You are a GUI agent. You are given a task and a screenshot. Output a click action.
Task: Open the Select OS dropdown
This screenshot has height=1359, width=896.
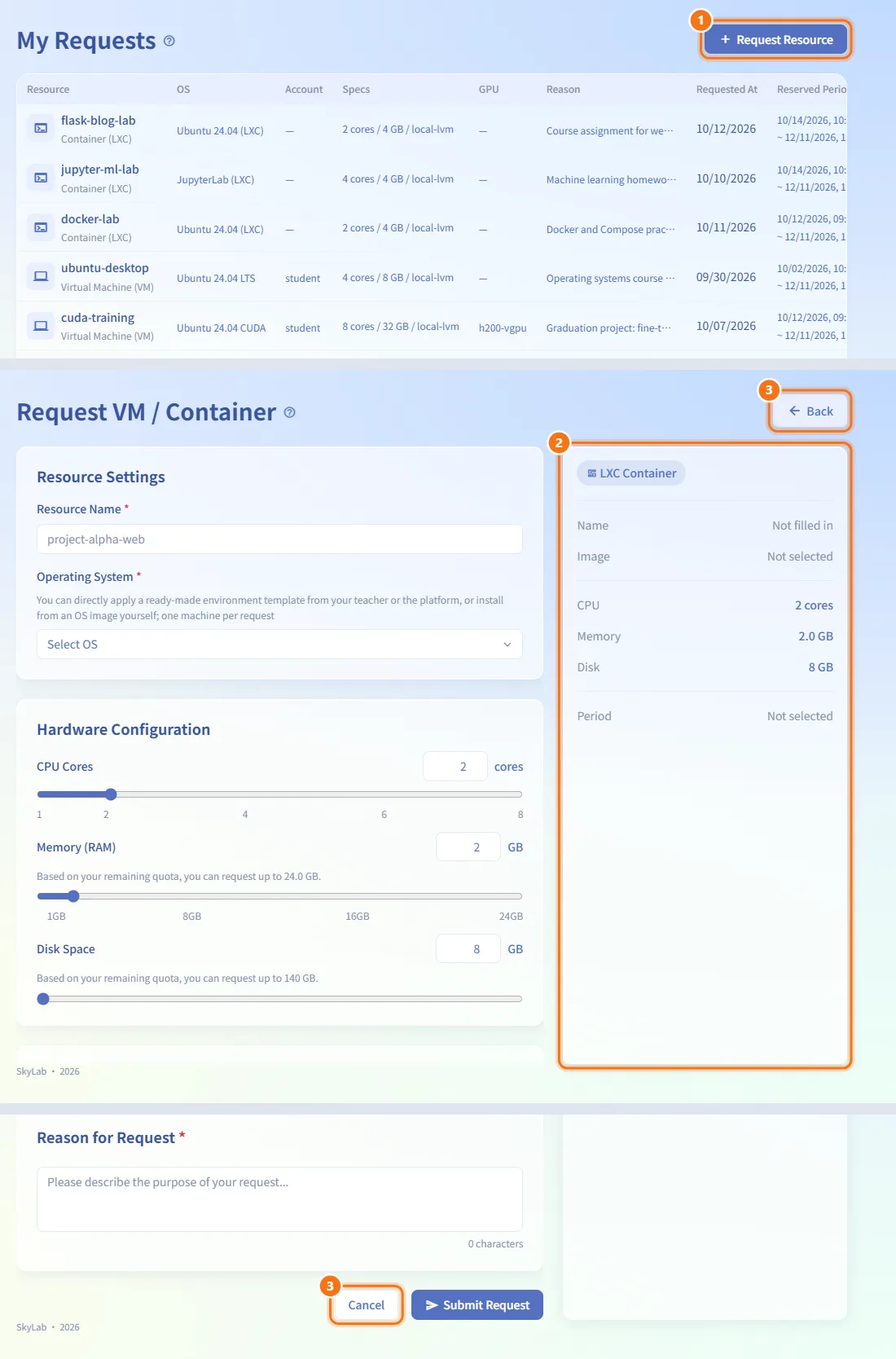279,644
